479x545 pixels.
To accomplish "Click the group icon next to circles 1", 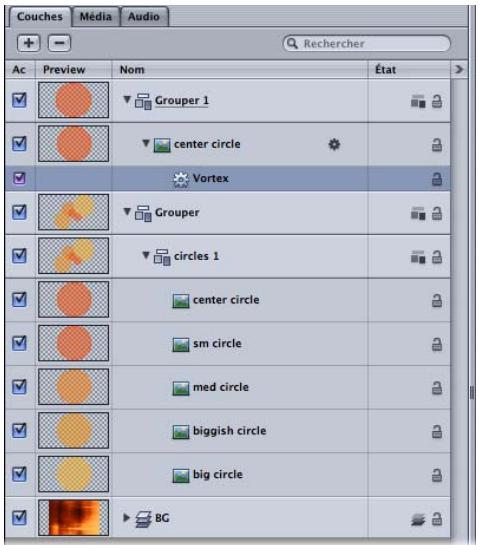I will [162, 257].
